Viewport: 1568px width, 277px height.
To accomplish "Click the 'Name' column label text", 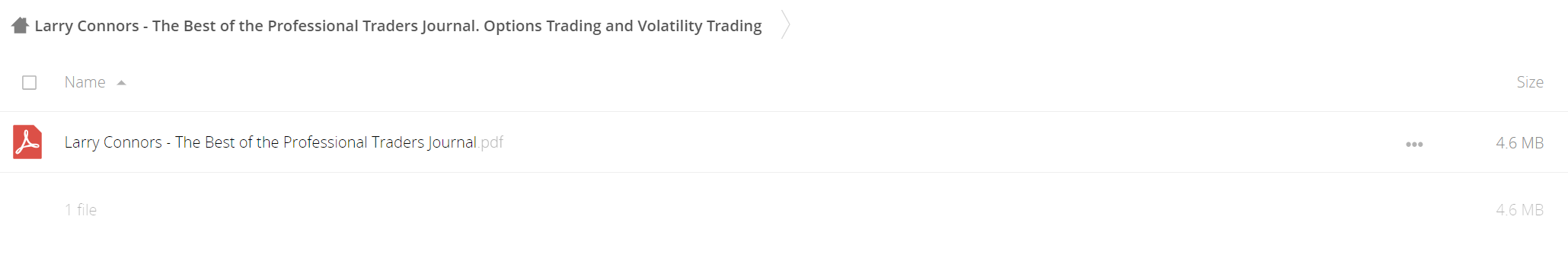I will coord(85,82).
